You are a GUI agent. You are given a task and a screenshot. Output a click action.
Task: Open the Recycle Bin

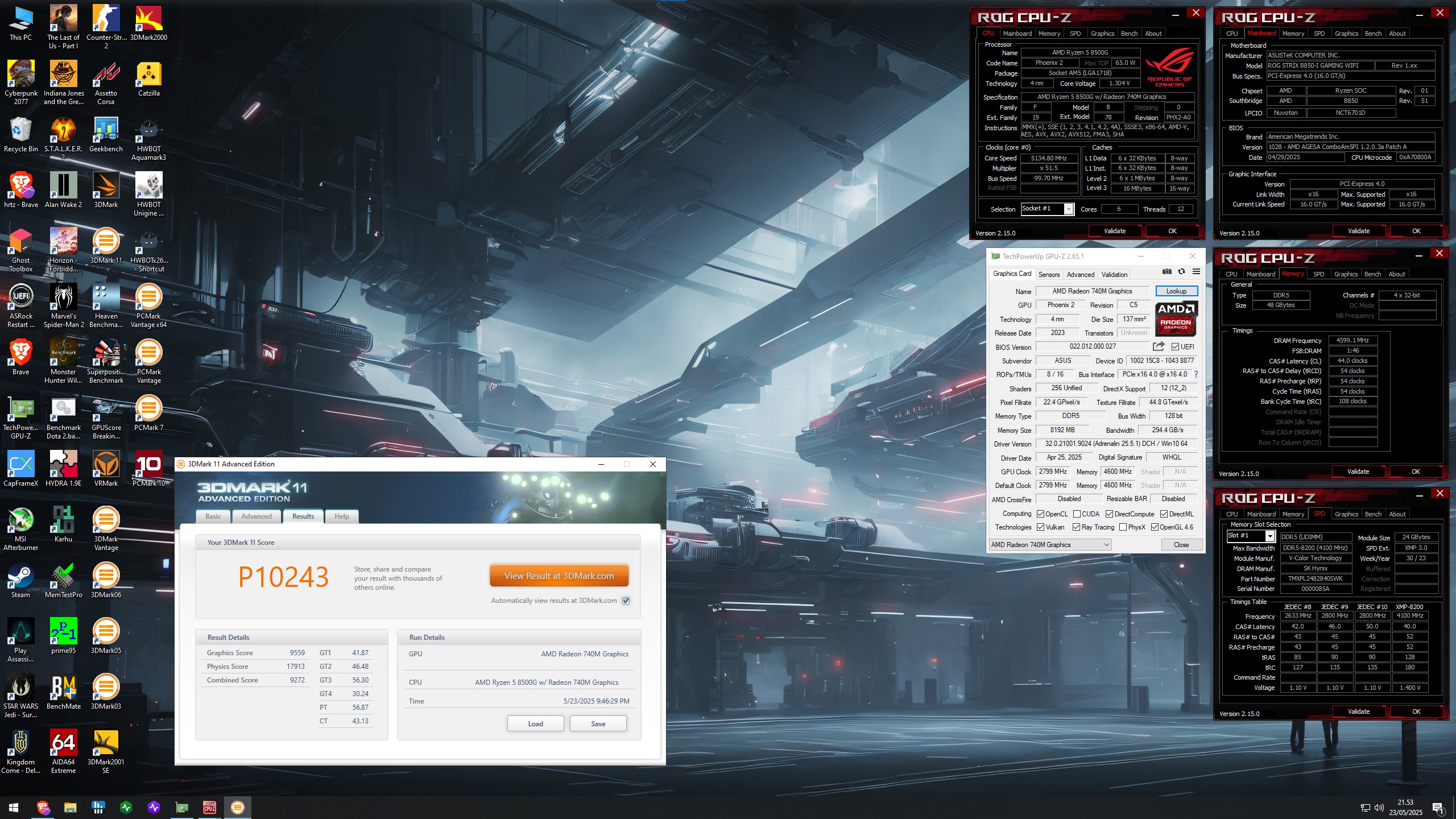[x=21, y=134]
